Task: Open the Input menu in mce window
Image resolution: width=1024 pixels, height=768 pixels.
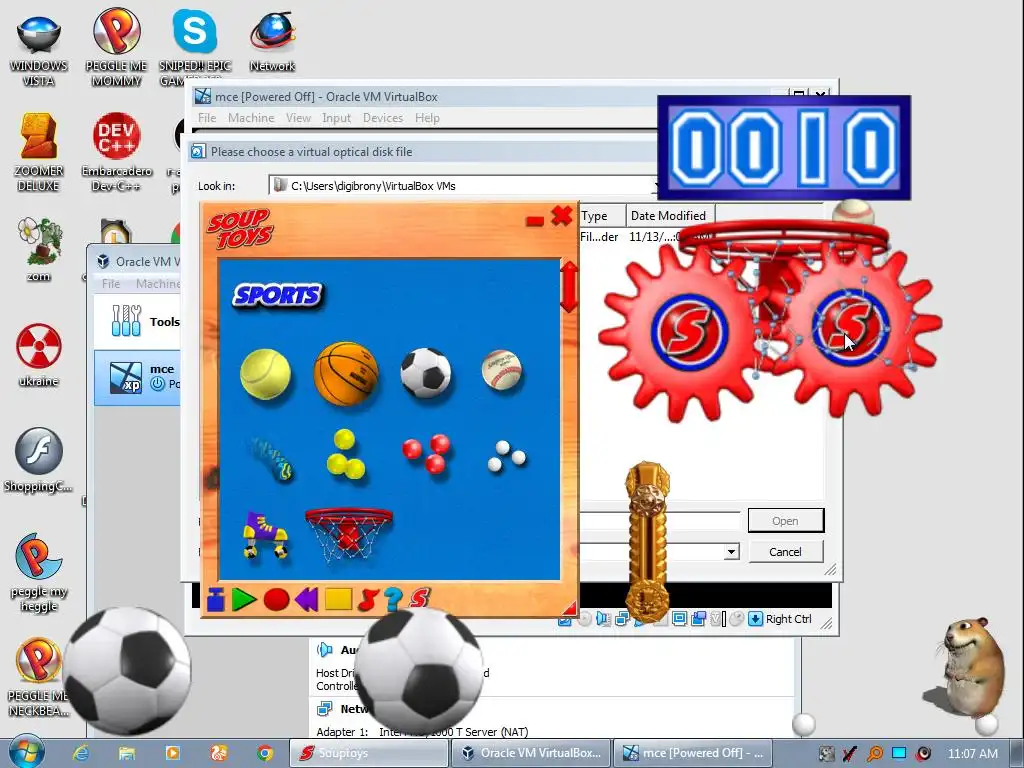Action: pyautogui.click(x=336, y=118)
